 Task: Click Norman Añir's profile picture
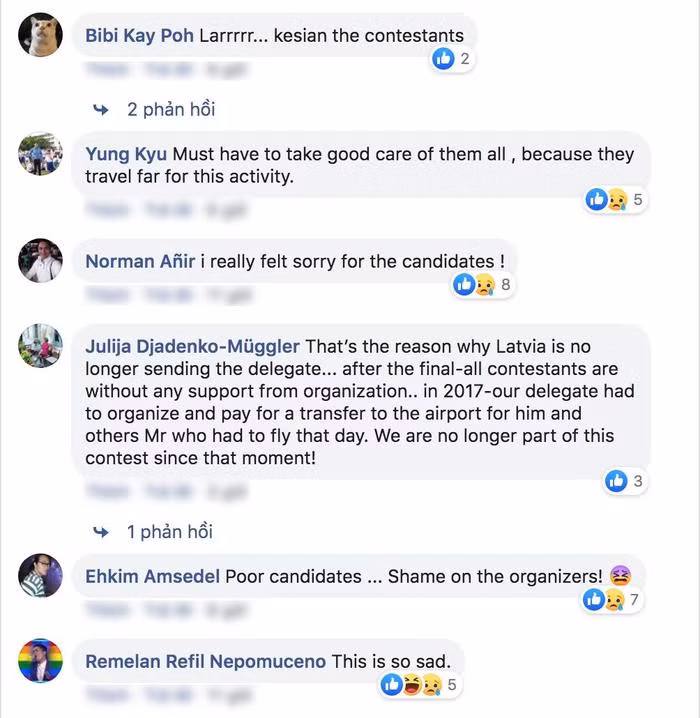click(41, 261)
